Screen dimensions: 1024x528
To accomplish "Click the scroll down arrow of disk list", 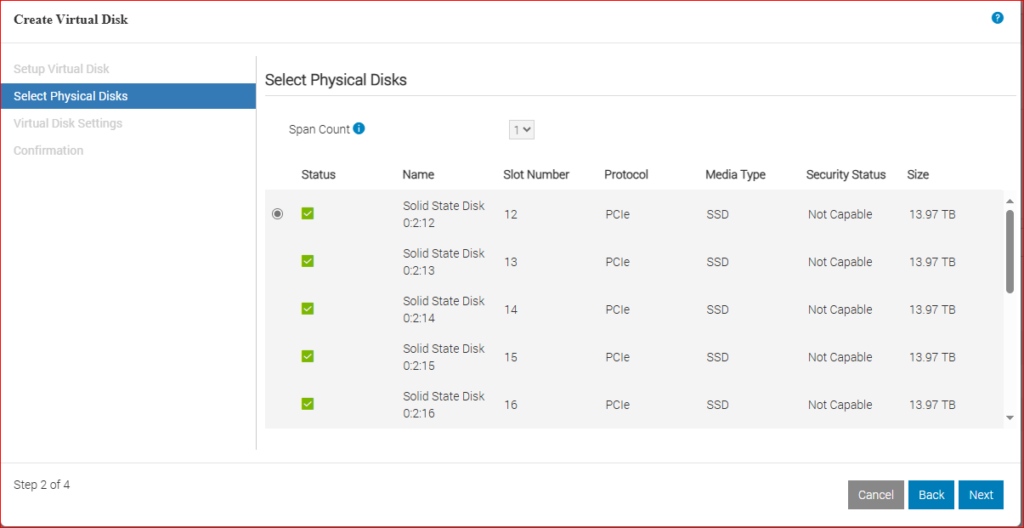I will [1009, 417].
